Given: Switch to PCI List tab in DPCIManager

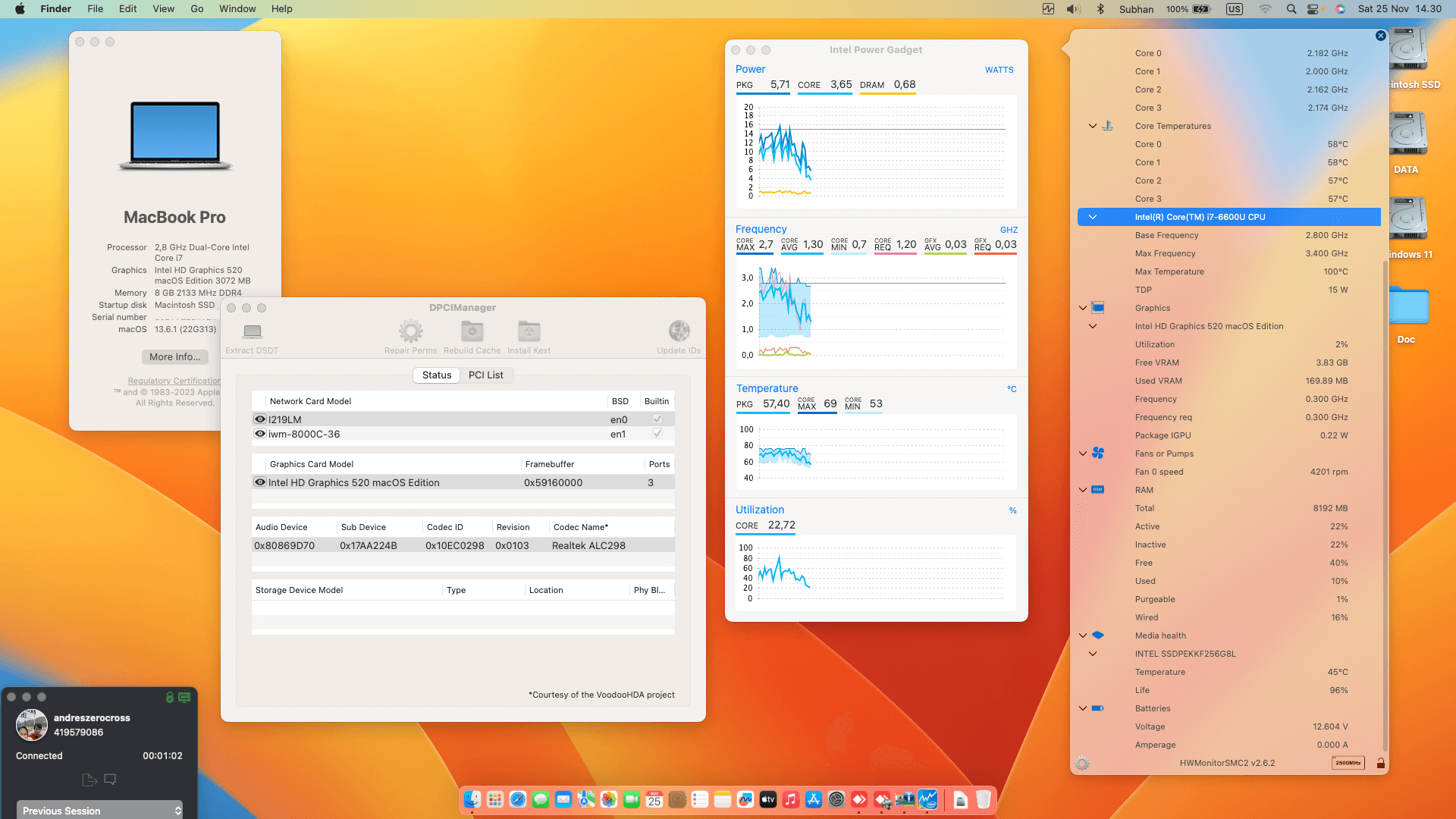Looking at the screenshot, I should (x=485, y=375).
